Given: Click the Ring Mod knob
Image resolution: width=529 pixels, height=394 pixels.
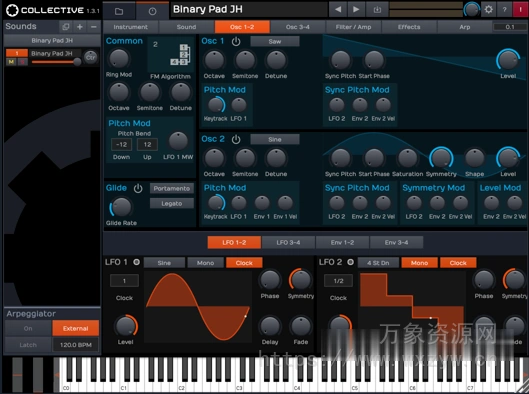Looking at the screenshot, I should point(119,59).
